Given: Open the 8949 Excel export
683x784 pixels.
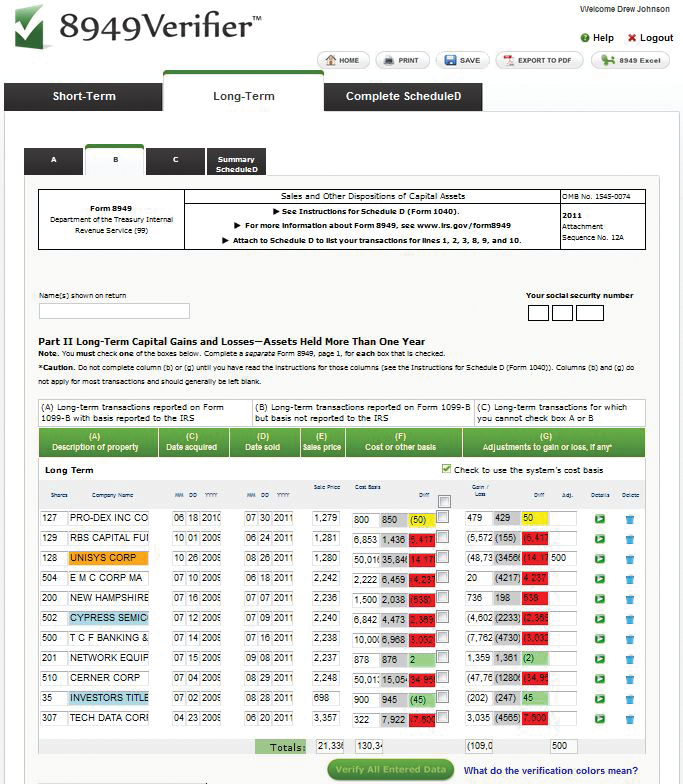Looking at the screenshot, I should [x=630, y=60].
